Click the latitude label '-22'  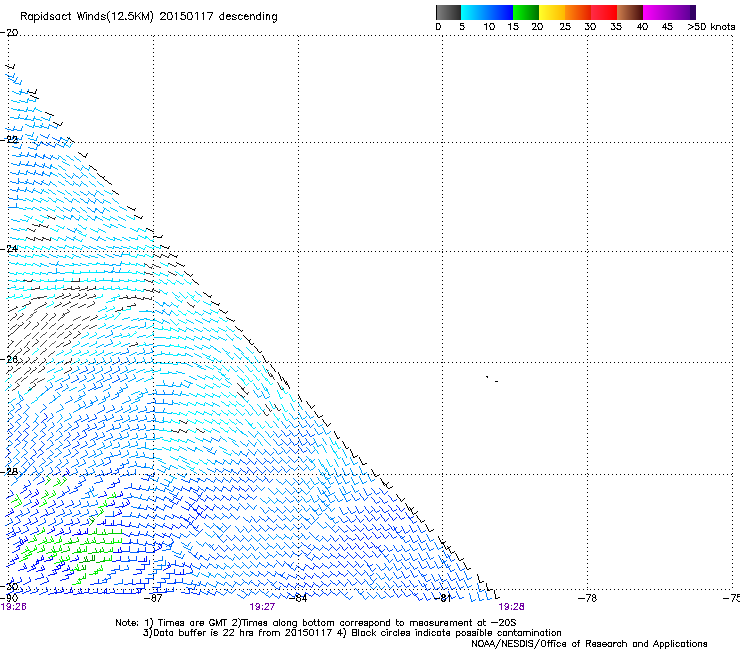(9, 140)
